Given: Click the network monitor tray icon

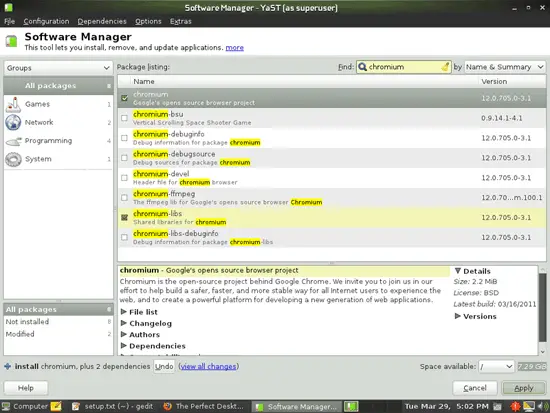Looking at the screenshot, I should click(529, 406).
